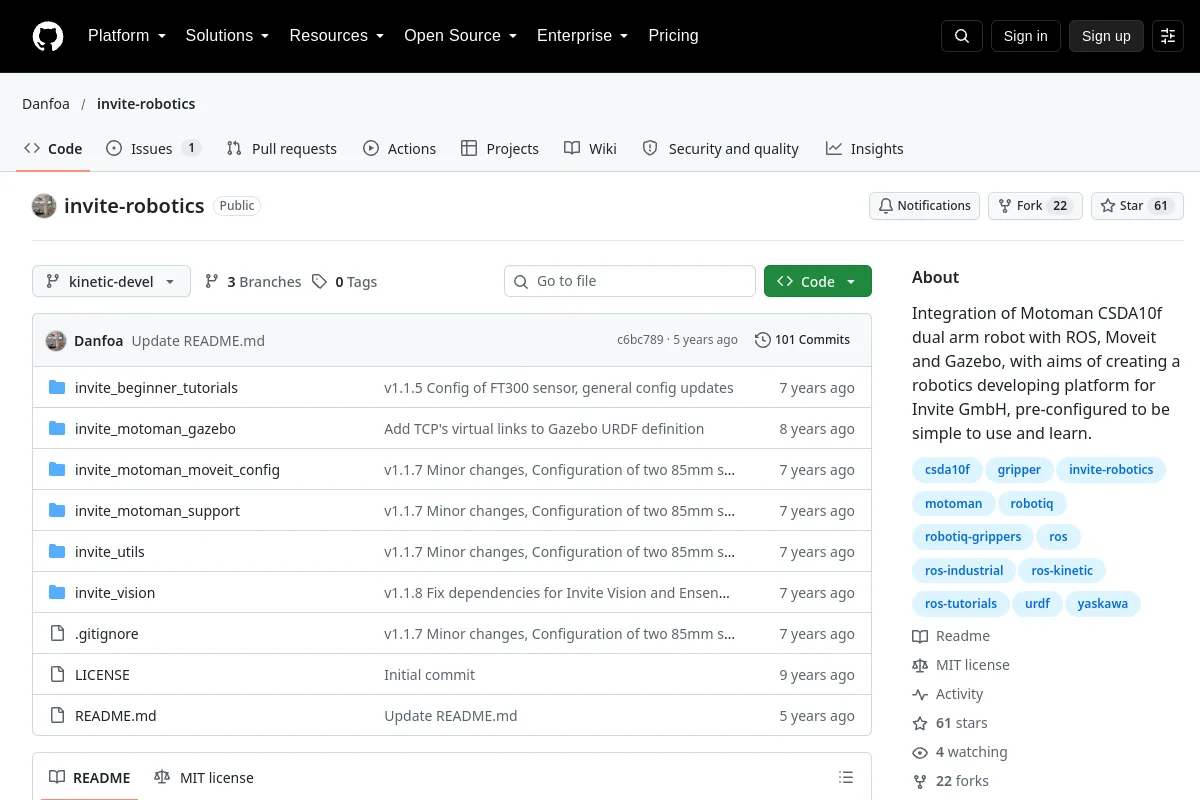
Task: Open the invite_motoman_gazebo folder
Action: coord(155,429)
